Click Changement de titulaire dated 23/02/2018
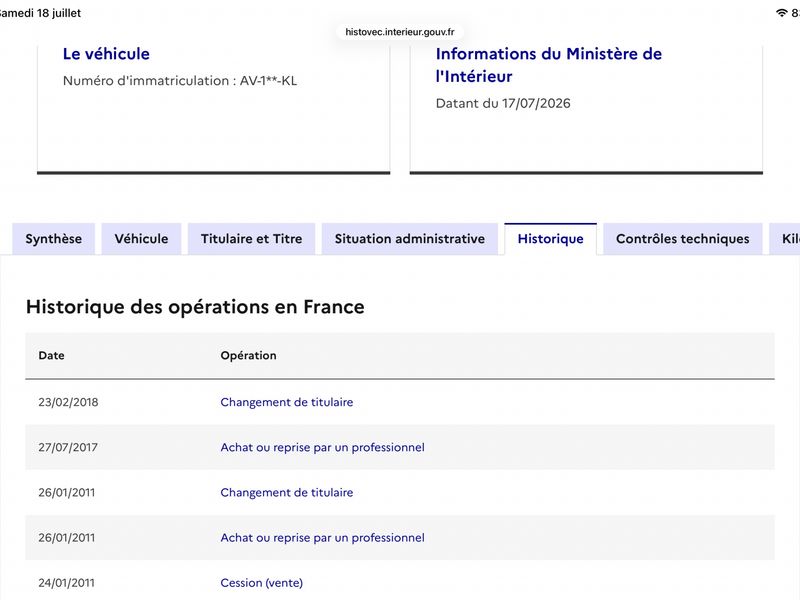Viewport: 800px width, 600px height. (x=287, y=402)
